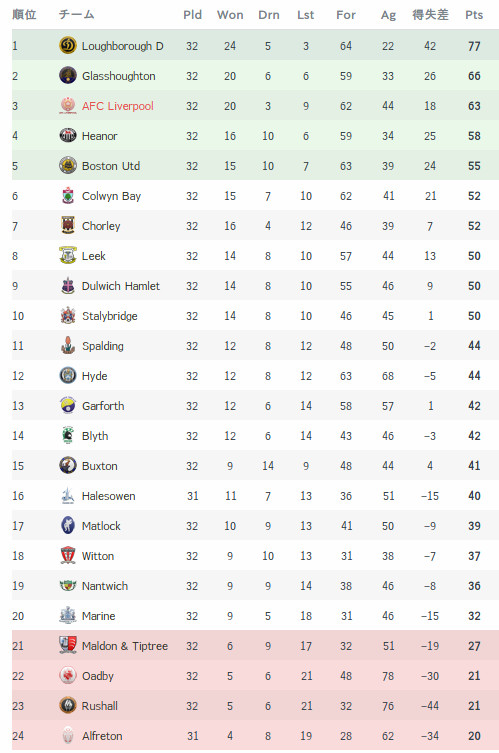Click the Loughborough D club crest
The width and height of the screenshot is (499, 753).
(68, 46)
